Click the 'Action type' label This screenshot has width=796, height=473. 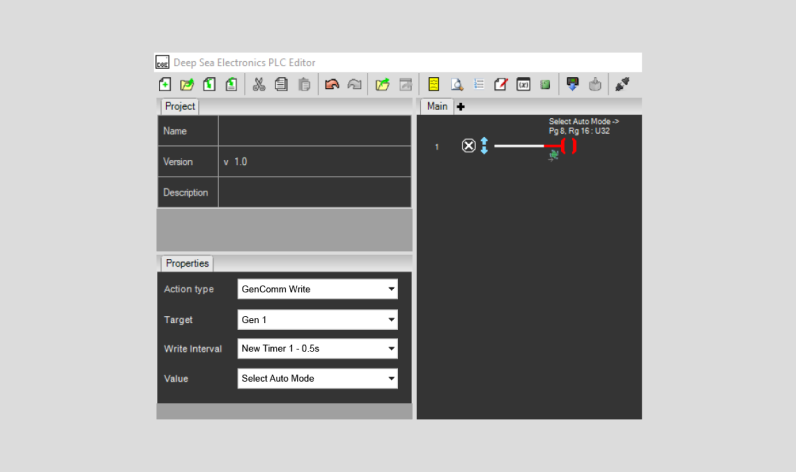point(189,289)
